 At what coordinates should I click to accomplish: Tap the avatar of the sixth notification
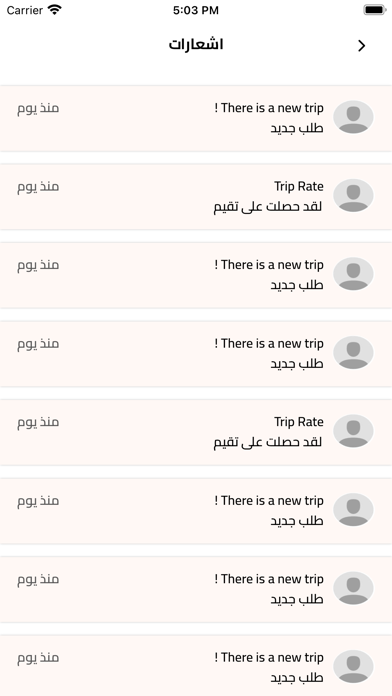pos(353,510)
